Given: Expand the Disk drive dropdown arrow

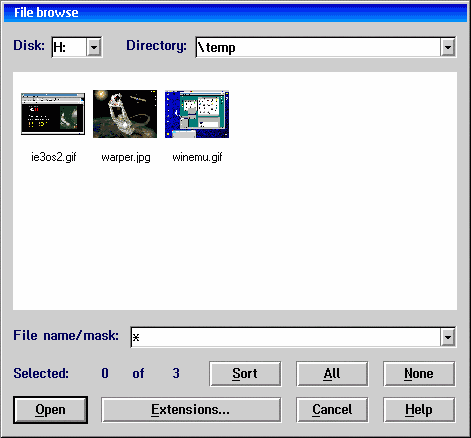Looking at the screenshot, I should pos(94,47).
